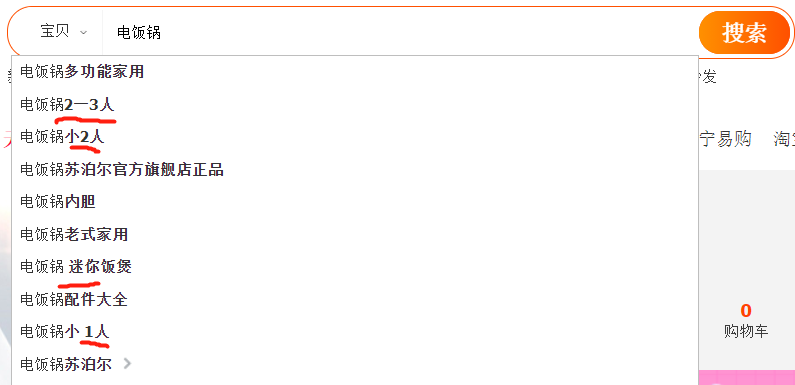795x385 pixels.
Task: Click the search box containing 电饭锅
Action: [401, 32]
